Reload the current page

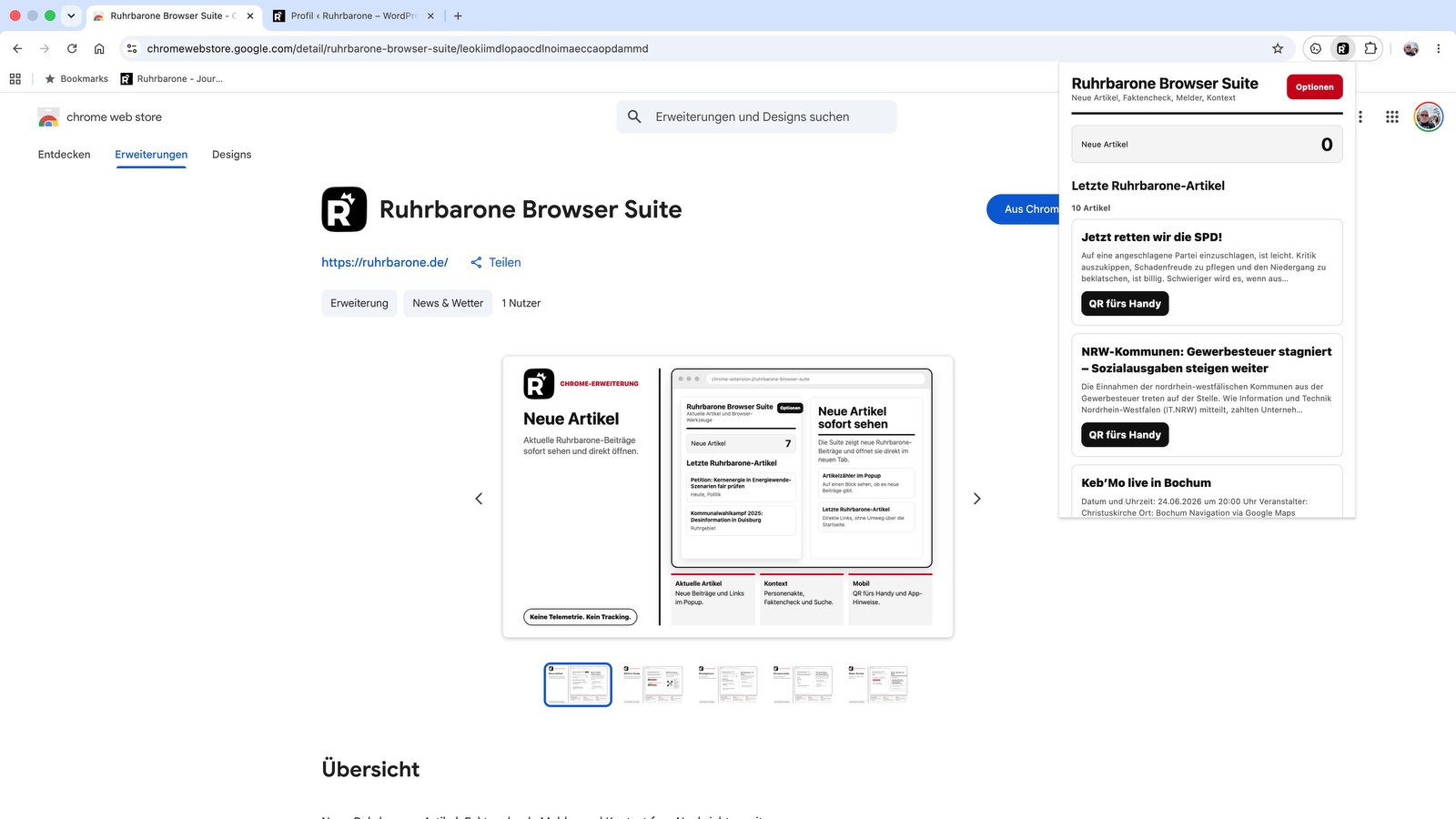point(72,48)
